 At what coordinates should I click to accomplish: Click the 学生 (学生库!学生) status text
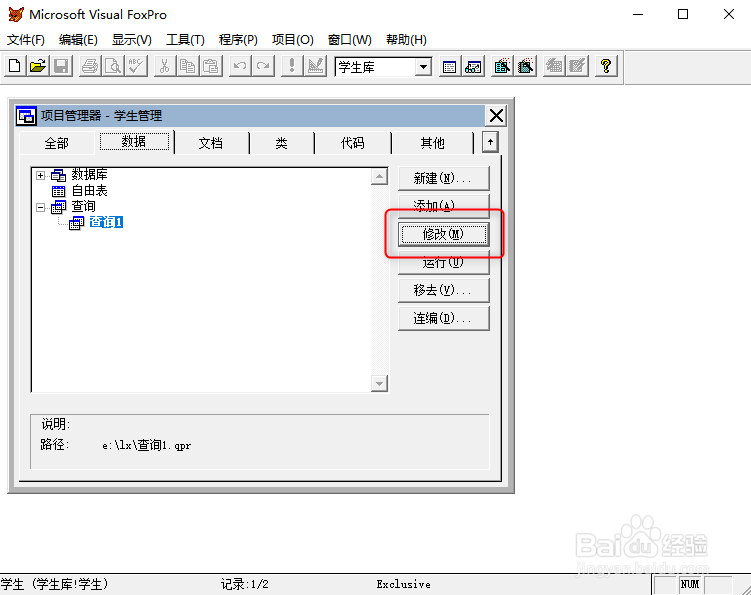(55, 584)
